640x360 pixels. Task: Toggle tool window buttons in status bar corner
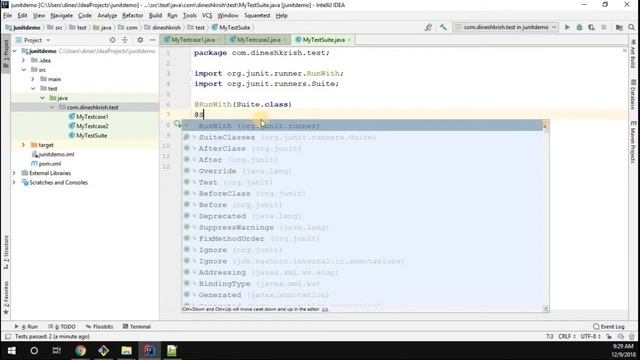pos(8,337)
